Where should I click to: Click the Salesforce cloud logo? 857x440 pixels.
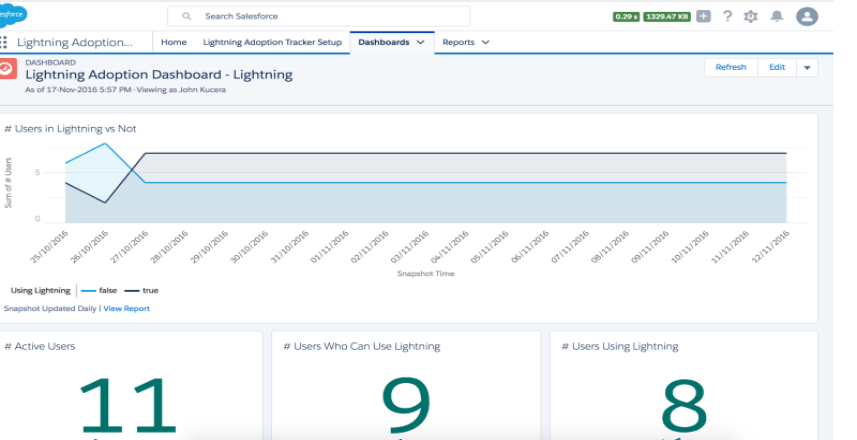point(12,15)
